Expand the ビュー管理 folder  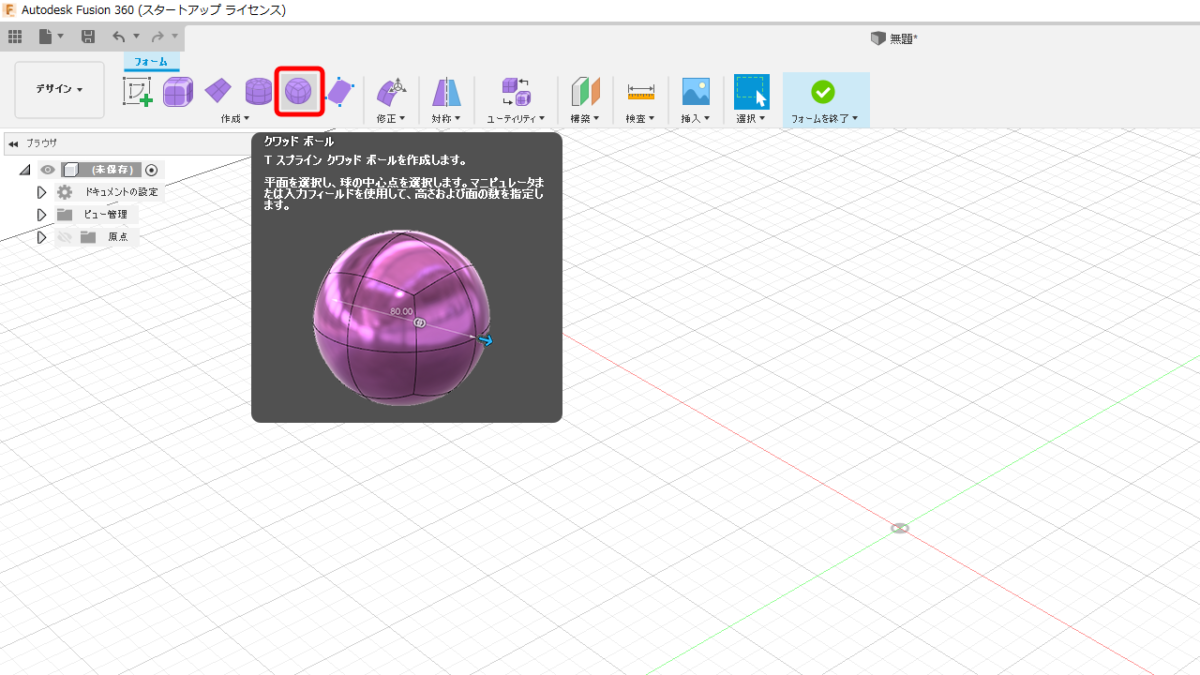click(x=42, y=214)
